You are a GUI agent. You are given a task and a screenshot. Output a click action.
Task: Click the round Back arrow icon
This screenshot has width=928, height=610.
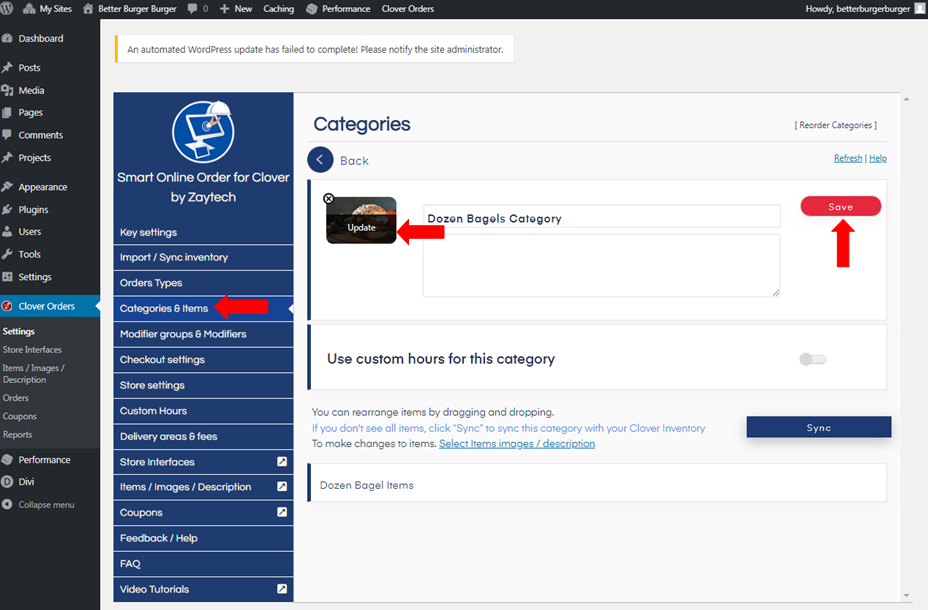pyautogui.click(x=320, y=160)
